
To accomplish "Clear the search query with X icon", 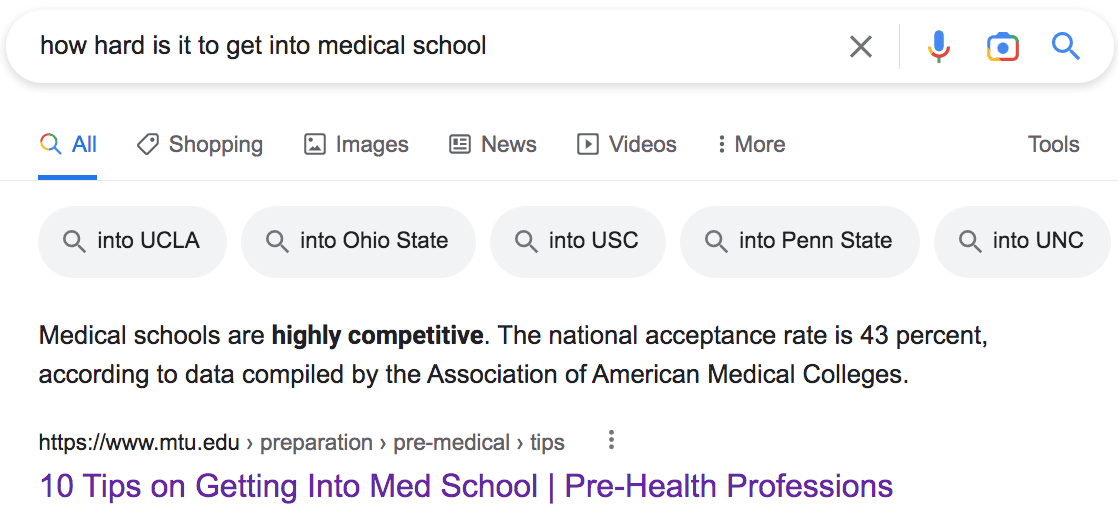I will click(860, 46).
